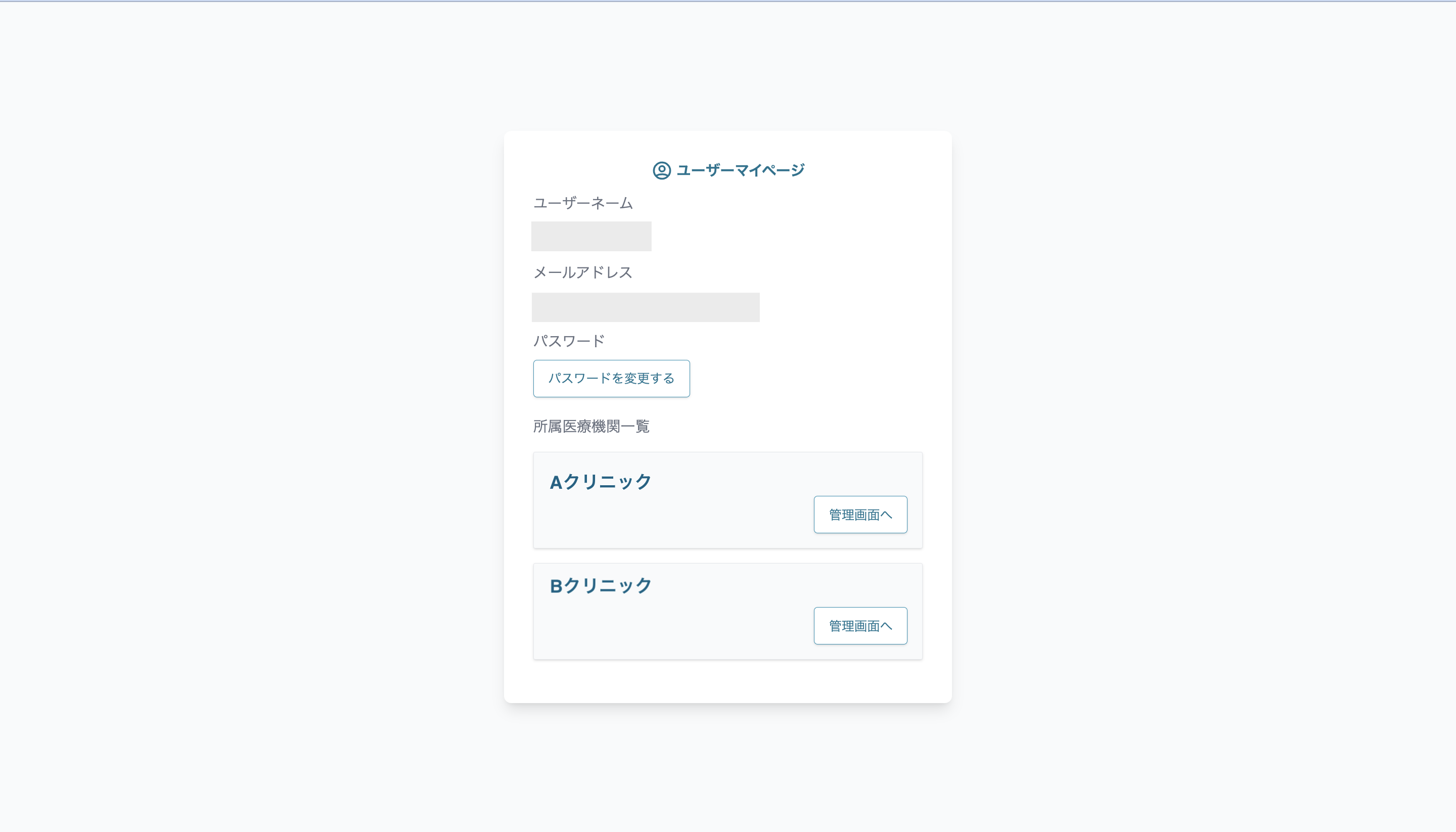This screenshot has width=1456, height=832.
Task: Click the メールアドレス label
Action: [583, 272]
